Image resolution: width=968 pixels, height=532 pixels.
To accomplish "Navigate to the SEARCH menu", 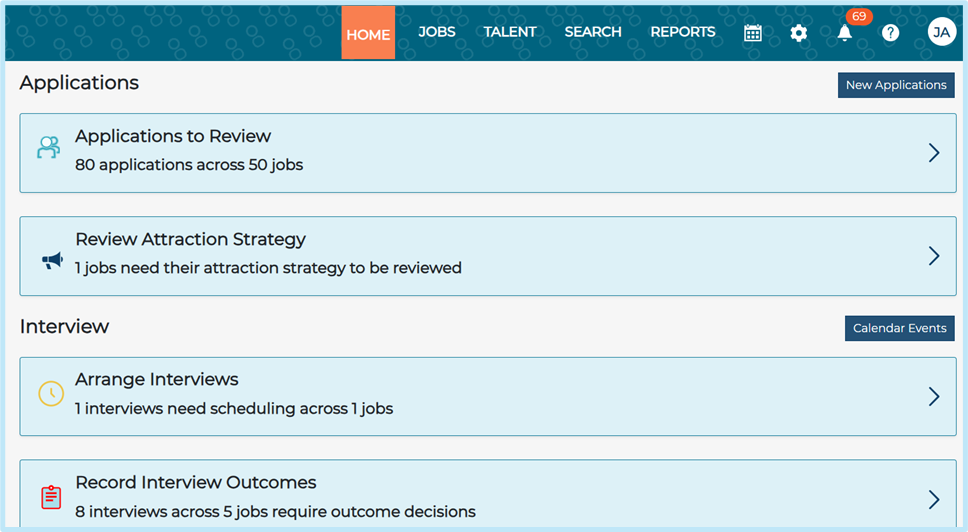I will pyautogui.click(x=593, y=32).
